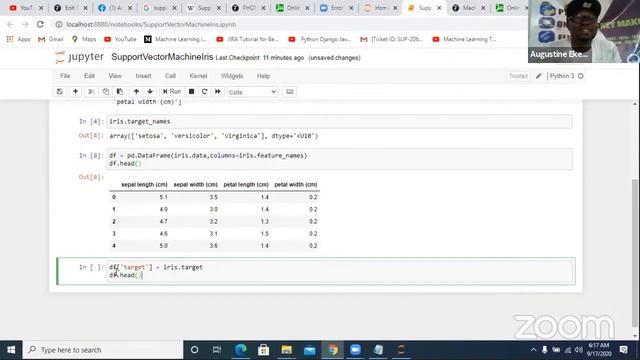Run the selected cell
This screenshot has width=640, height=360.
[171, 92]
